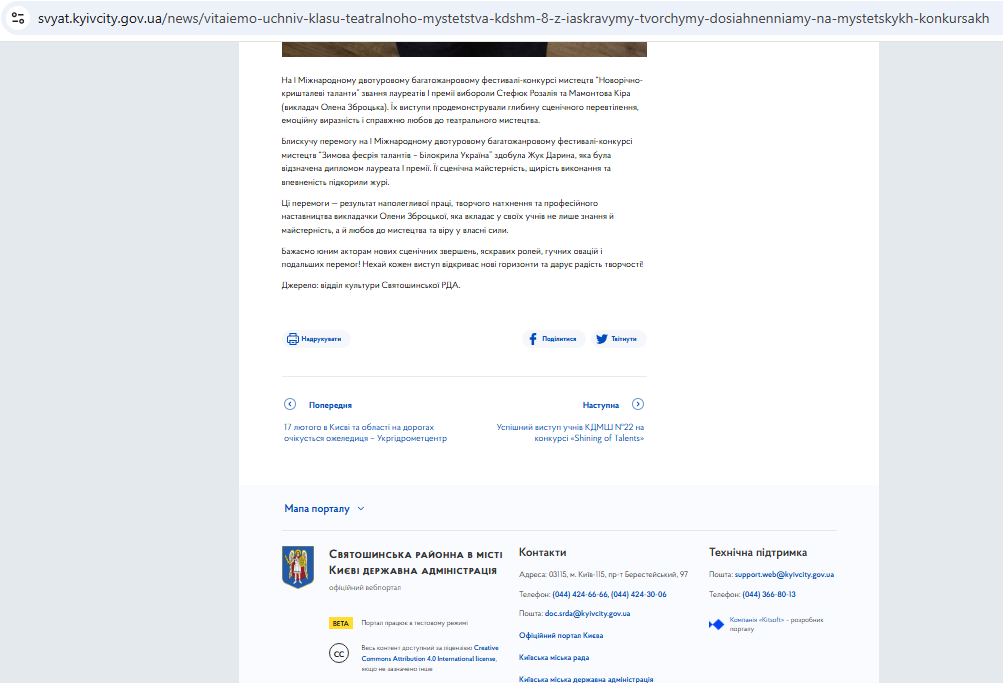
Task: Open site information icon in address bar
Action: tap(18, 18)
